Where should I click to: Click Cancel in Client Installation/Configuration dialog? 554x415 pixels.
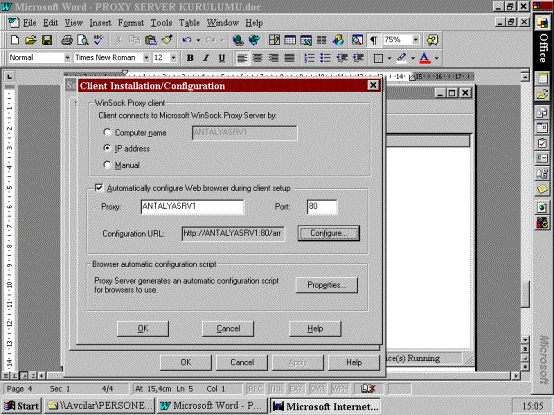pyautogui.click(x=228, y=329)
